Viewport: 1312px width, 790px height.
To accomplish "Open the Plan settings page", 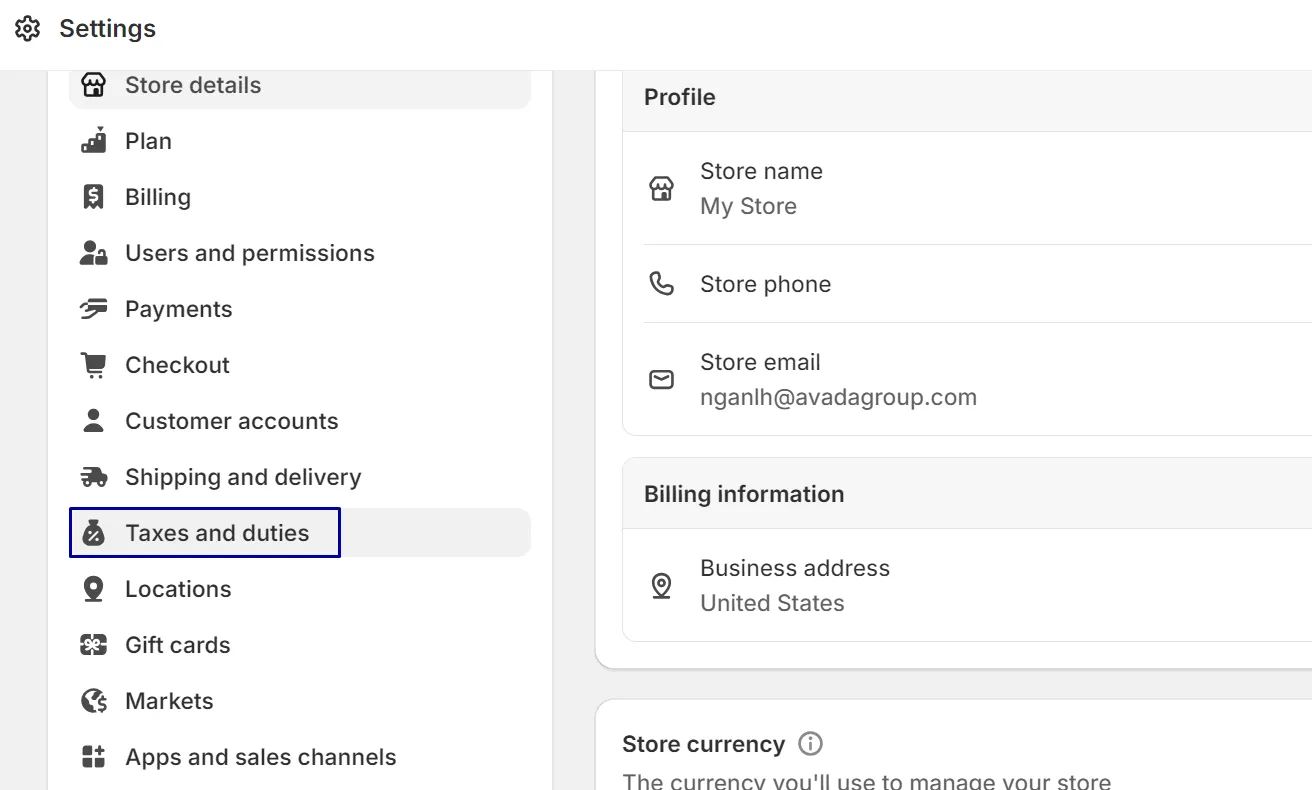I will click(x=300, y=141).
